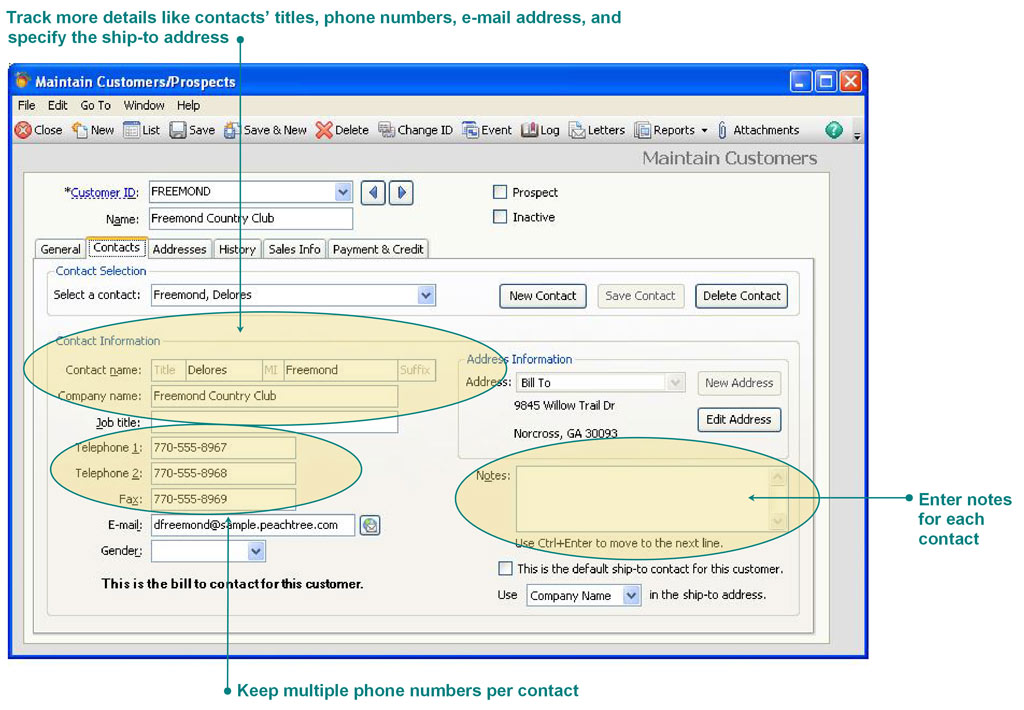Open the Reports toolbar icon
The width and height of the screenshot is (1024, 710).
click(643, 130)
